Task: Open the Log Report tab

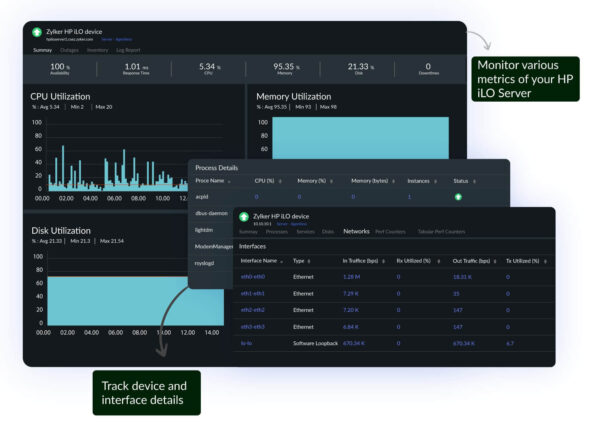Action: point(128,50)
